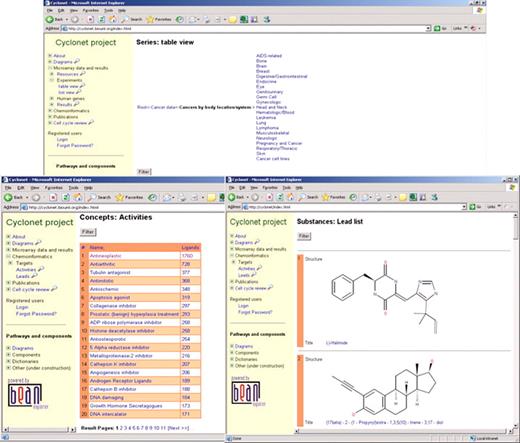Click Go button in the Series table view window
Viewport: 520px width, 443px height.
[x=440, y=29]
